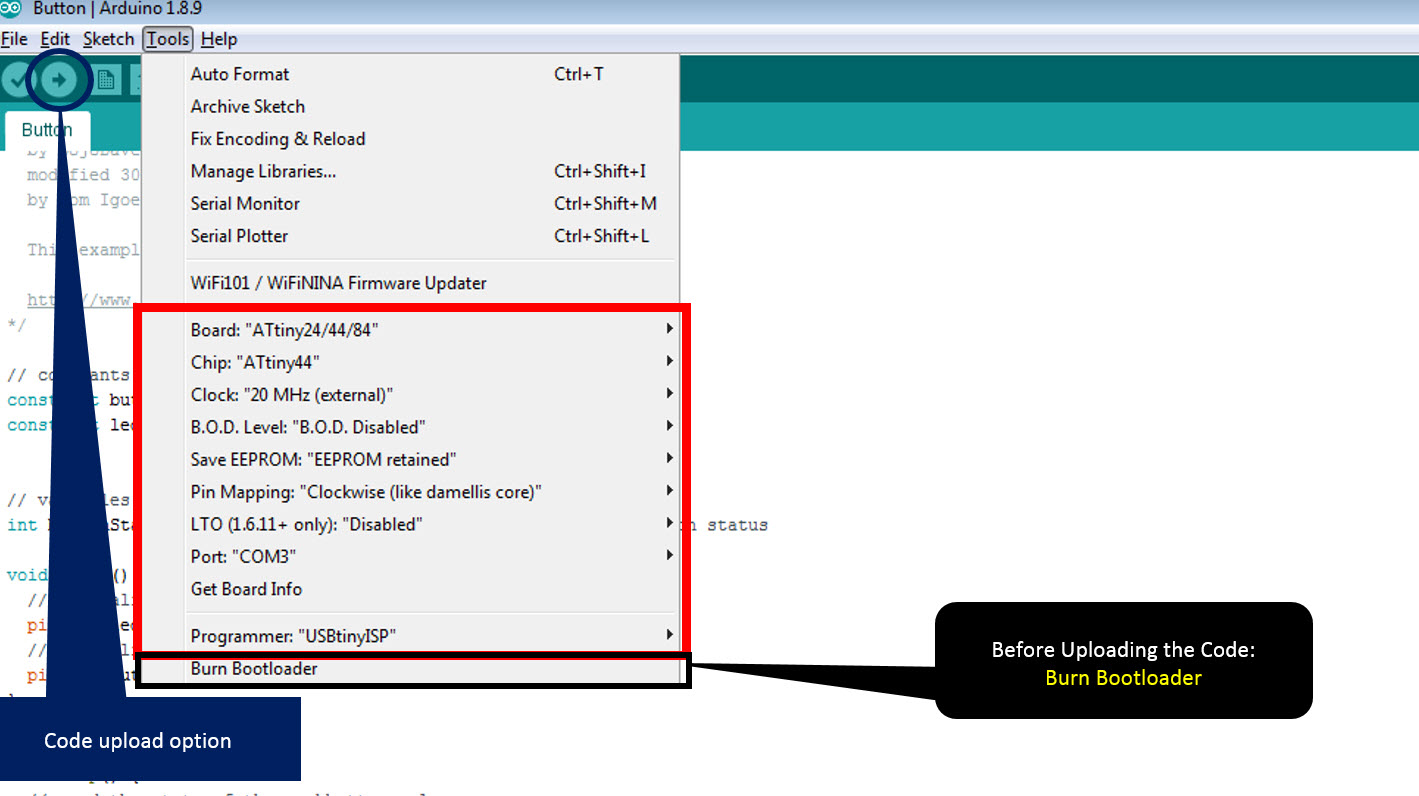Open the Help menu
This screenshot has height=796, width=1419.
point(219,39)
